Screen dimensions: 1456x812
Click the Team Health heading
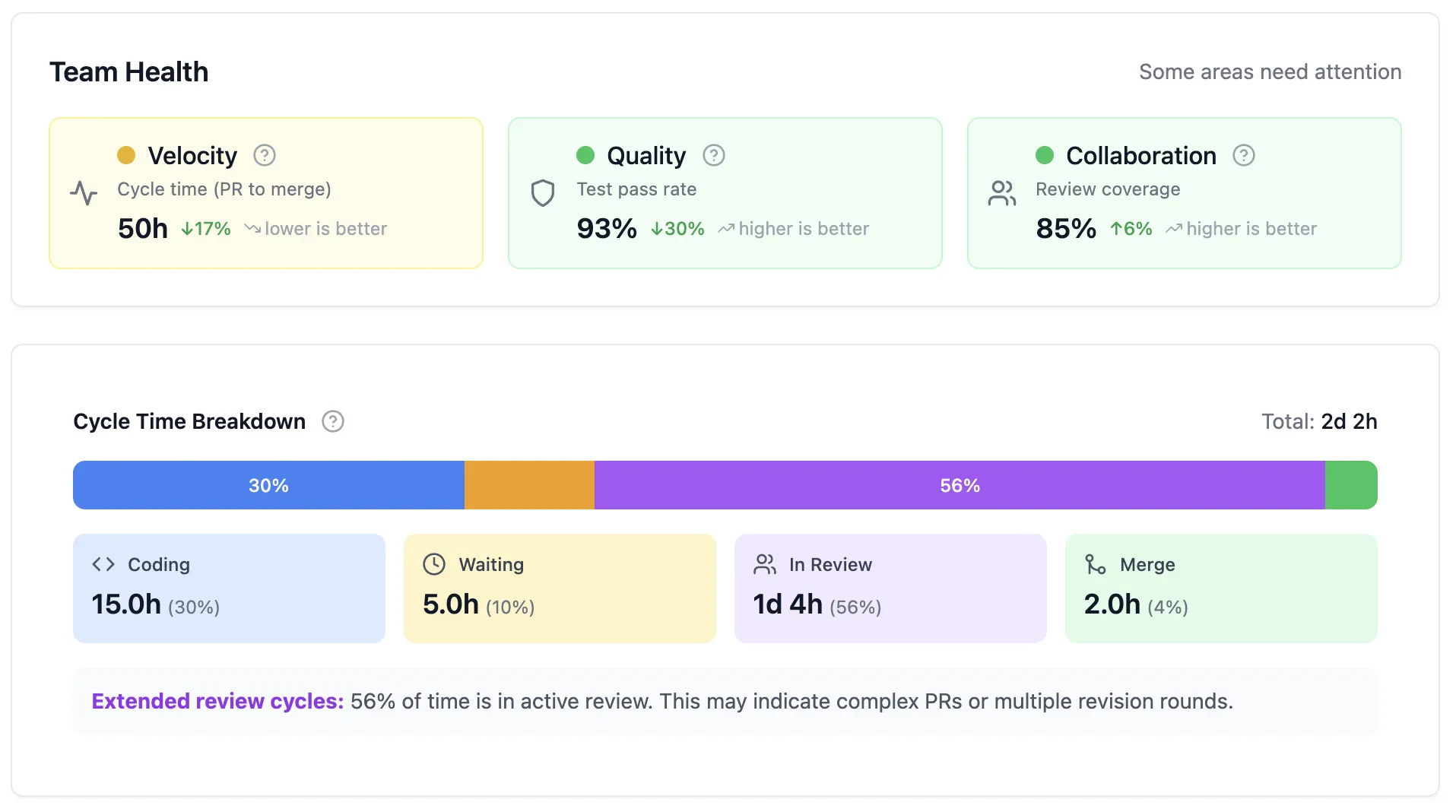pyautogui.click(x=128, y=71)
